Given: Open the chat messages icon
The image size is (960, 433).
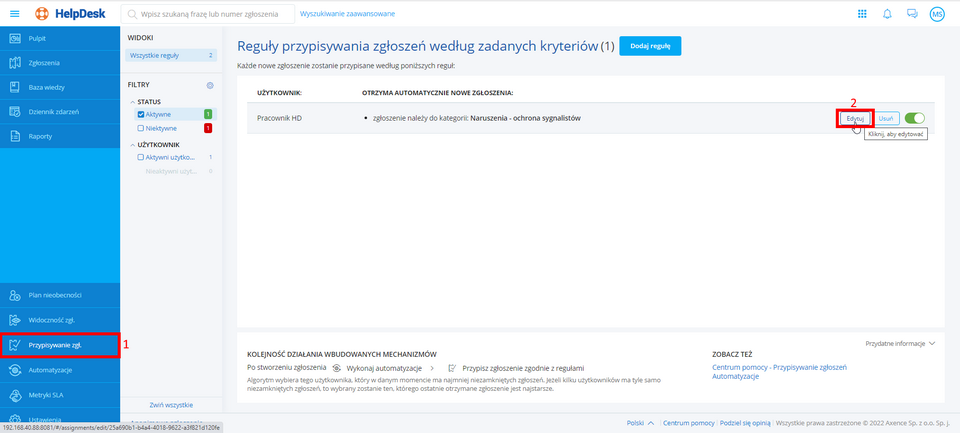Looking at the screenshot, I should tap(912, 14).
